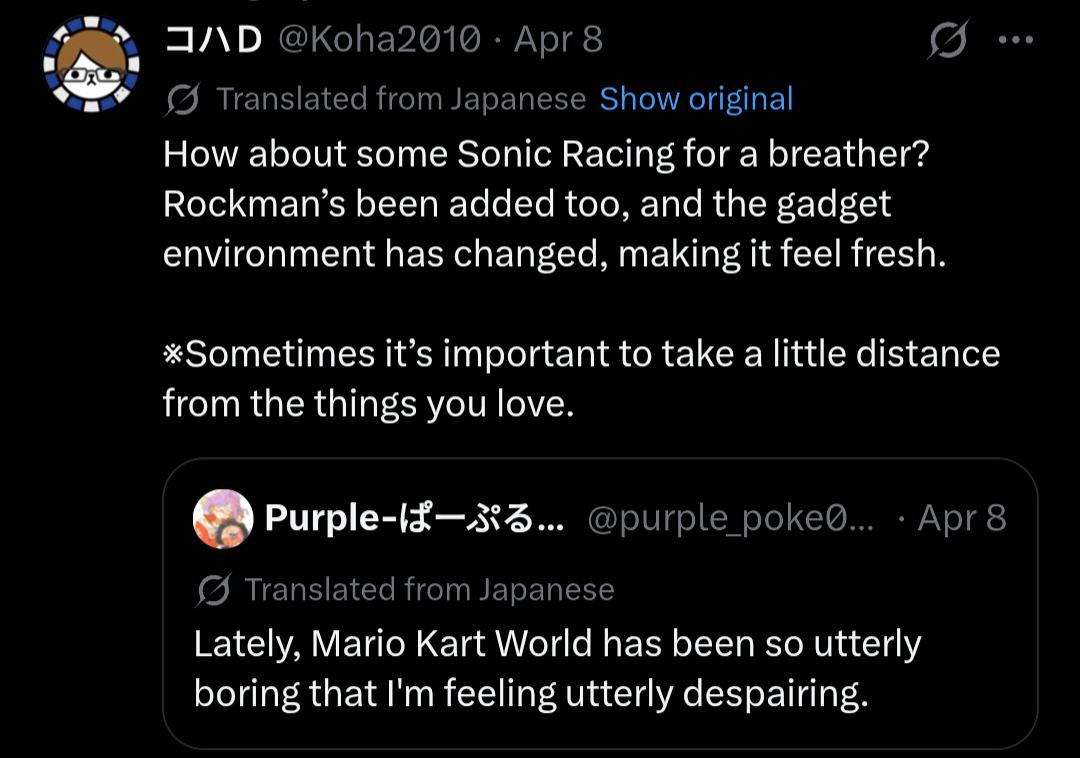Show original Japanese text of the tweet
Viewport: 1080px width, 758px height.
[696, 99]
